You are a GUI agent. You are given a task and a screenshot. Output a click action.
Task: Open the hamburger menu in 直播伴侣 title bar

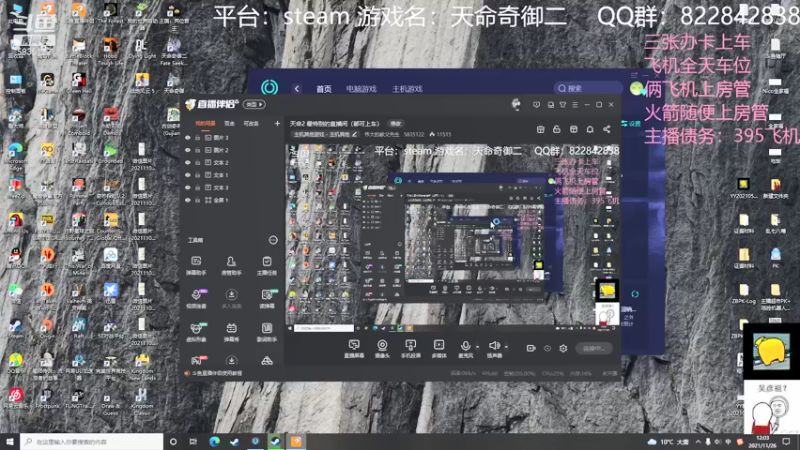575,105
